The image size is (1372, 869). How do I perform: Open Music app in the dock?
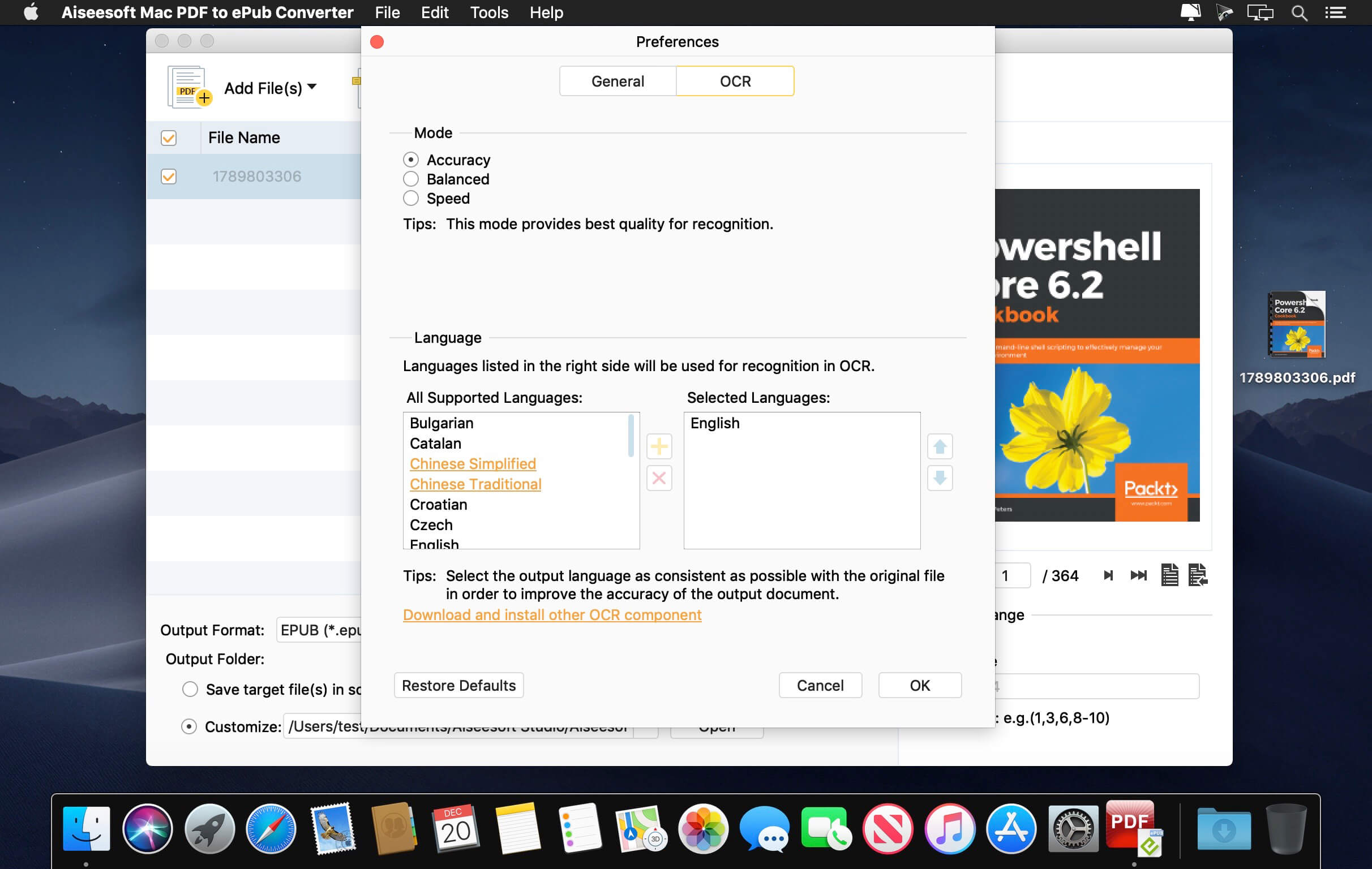point(949,829)
